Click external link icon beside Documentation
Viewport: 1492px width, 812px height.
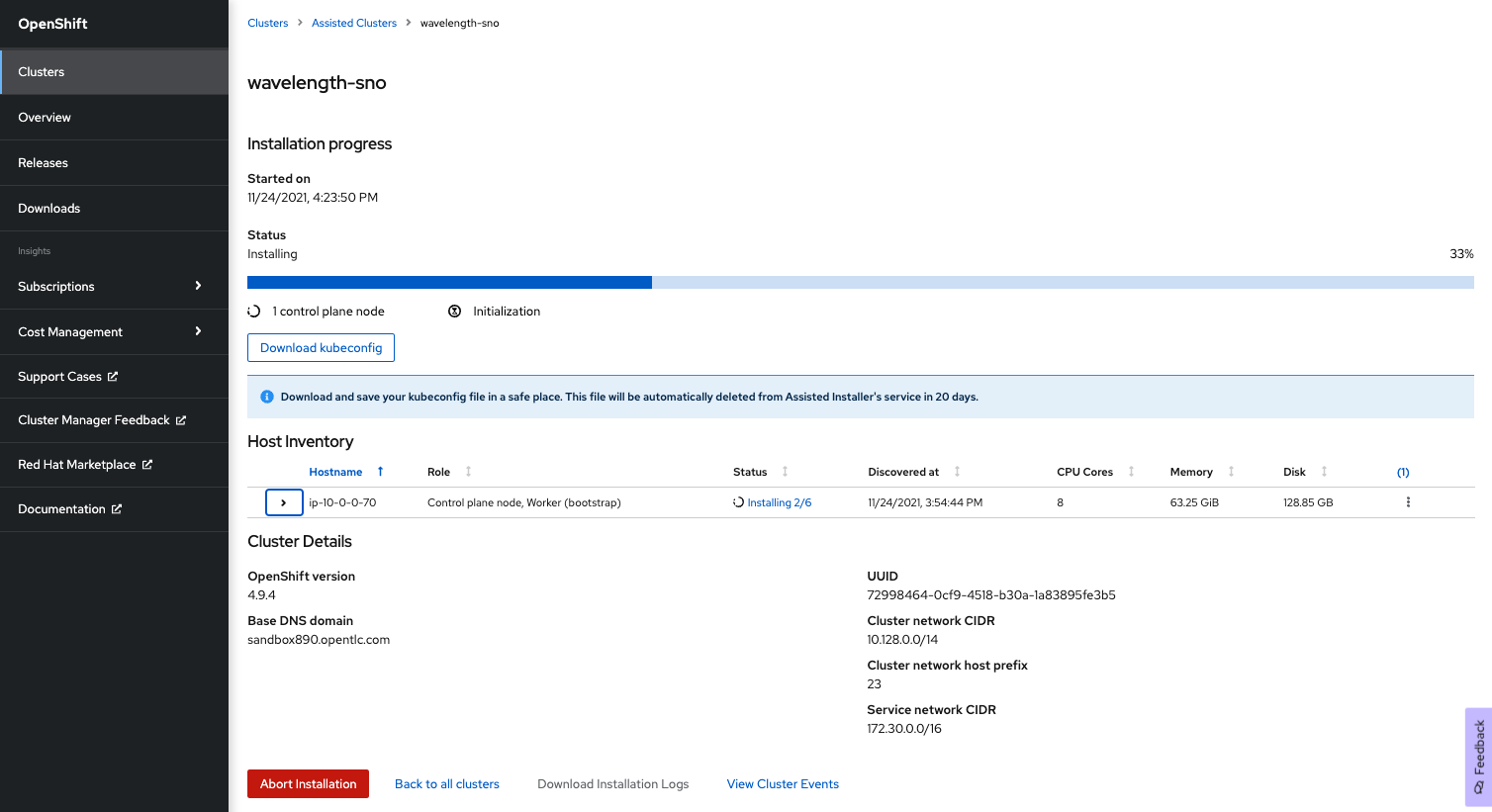(117, 508)
